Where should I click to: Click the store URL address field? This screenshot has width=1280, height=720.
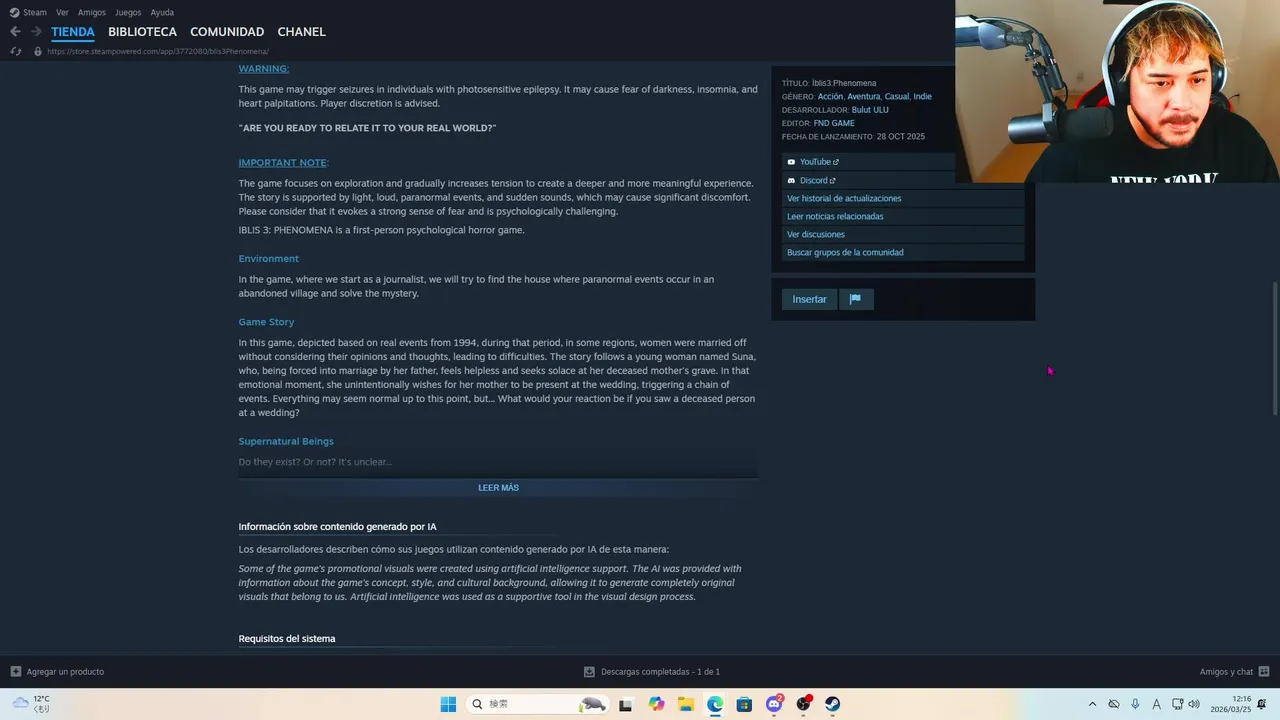pos(158,51)
